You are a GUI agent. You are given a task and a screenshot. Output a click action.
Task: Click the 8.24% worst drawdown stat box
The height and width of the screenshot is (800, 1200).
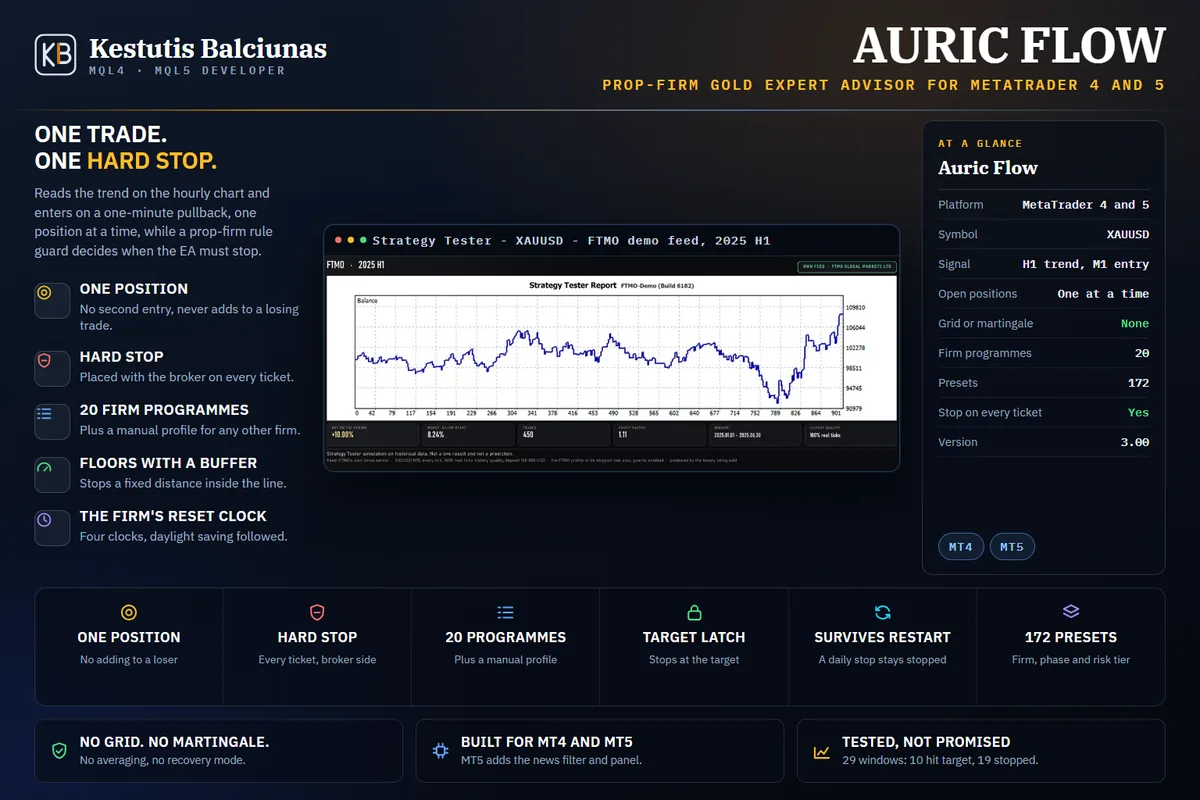(468, 434)
